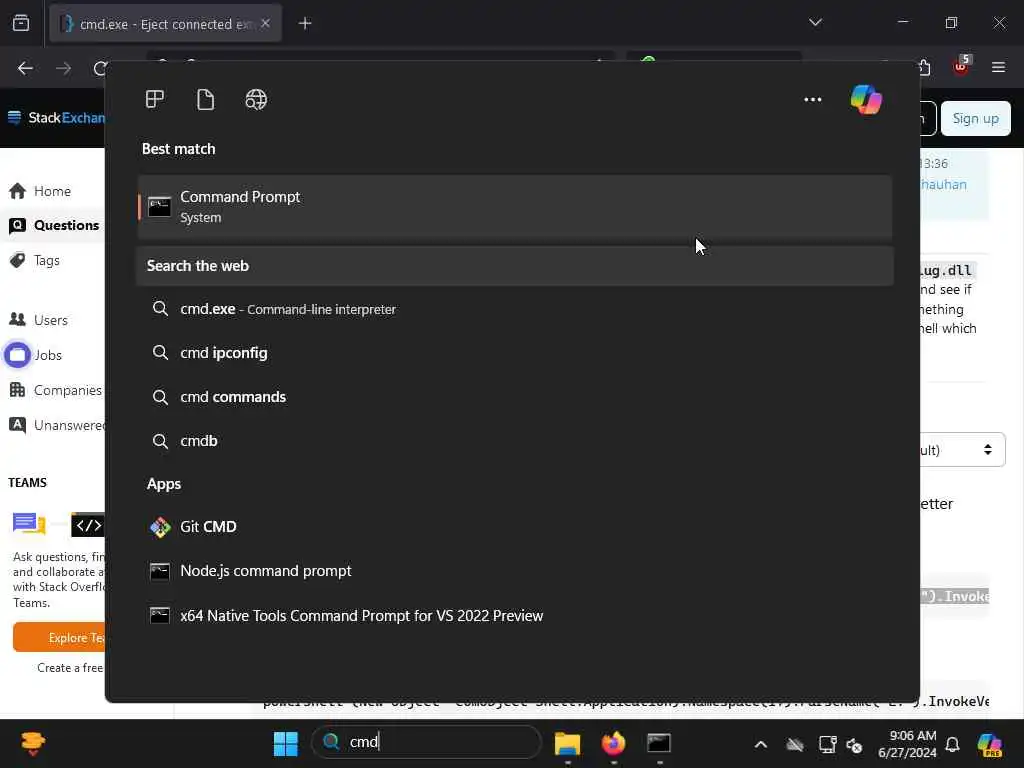Open the Apps filter icon in search panel
1024x768 pixels.
[x=155, y=99]
